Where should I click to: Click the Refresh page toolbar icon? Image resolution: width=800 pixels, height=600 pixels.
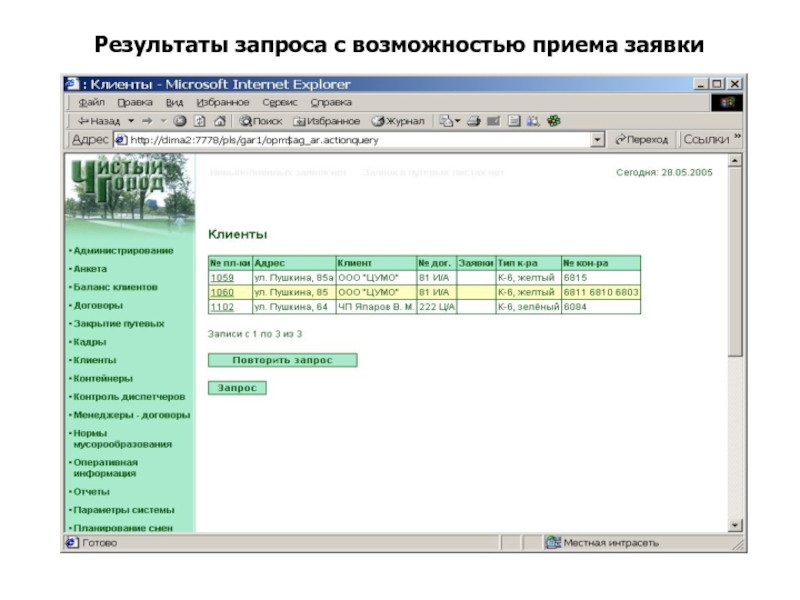[197, 121]
